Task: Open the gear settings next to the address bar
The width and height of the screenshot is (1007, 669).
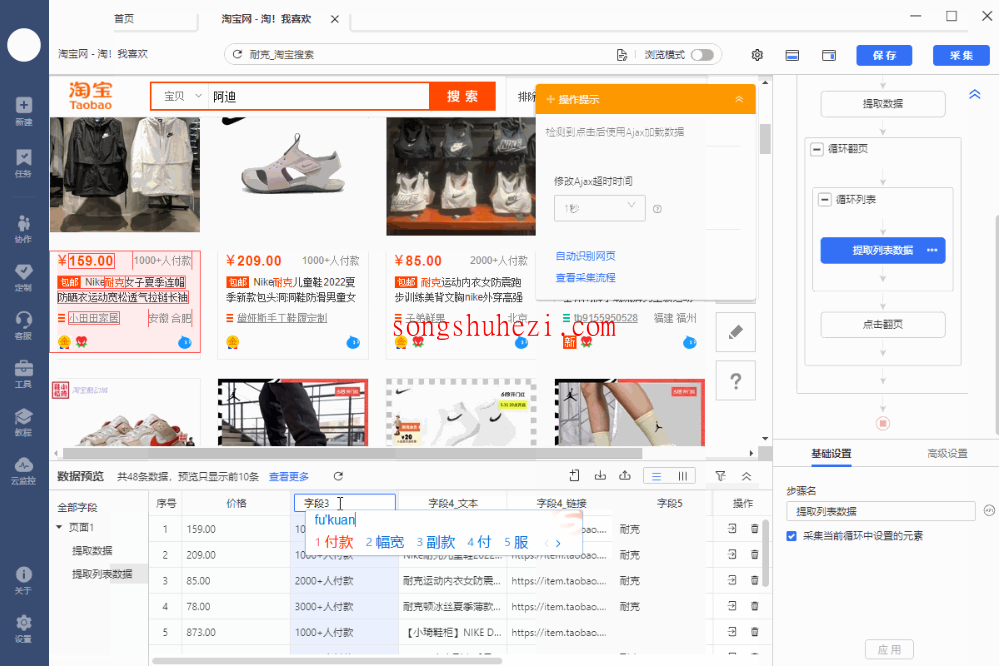Action: coord(757,55)
